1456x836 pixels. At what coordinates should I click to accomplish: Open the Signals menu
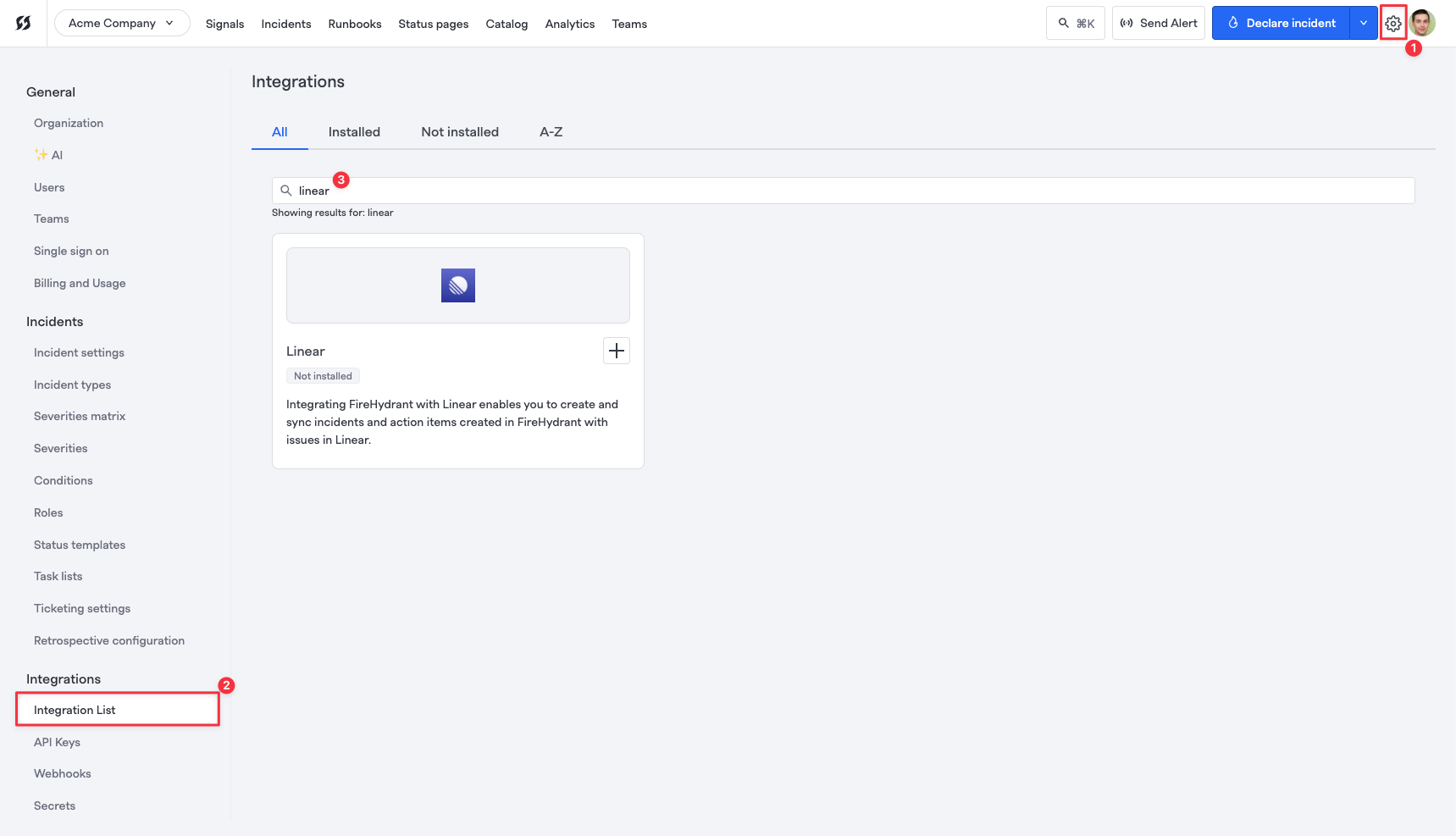[224, 24]
